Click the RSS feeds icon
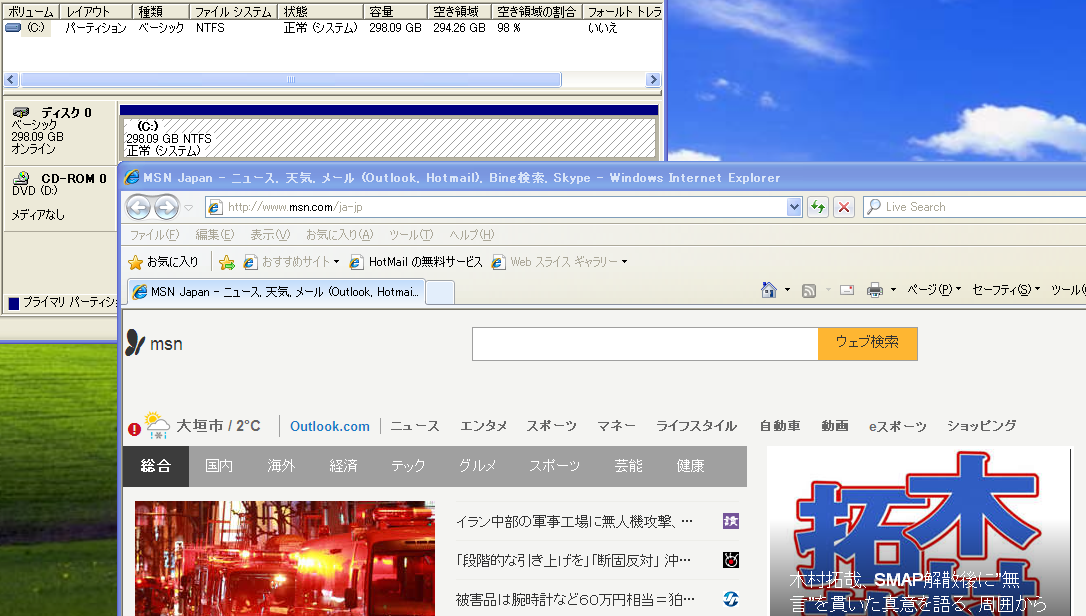This screenshot has width=1086, height=616. tap(808, 290)
